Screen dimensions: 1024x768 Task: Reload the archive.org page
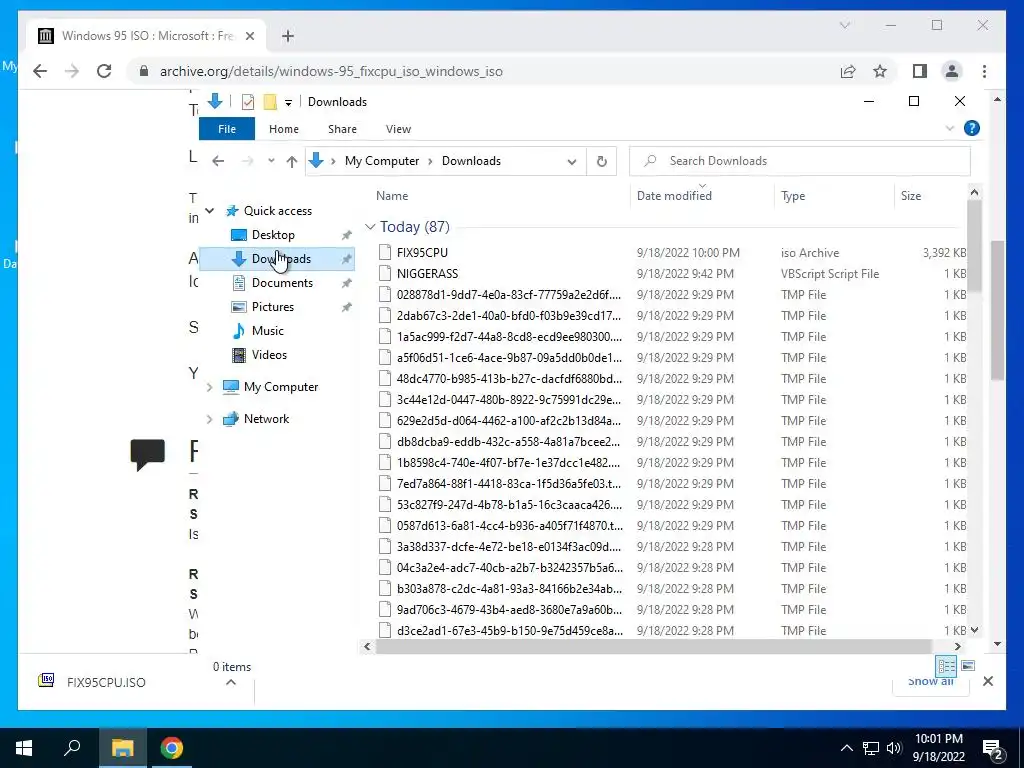104,71
